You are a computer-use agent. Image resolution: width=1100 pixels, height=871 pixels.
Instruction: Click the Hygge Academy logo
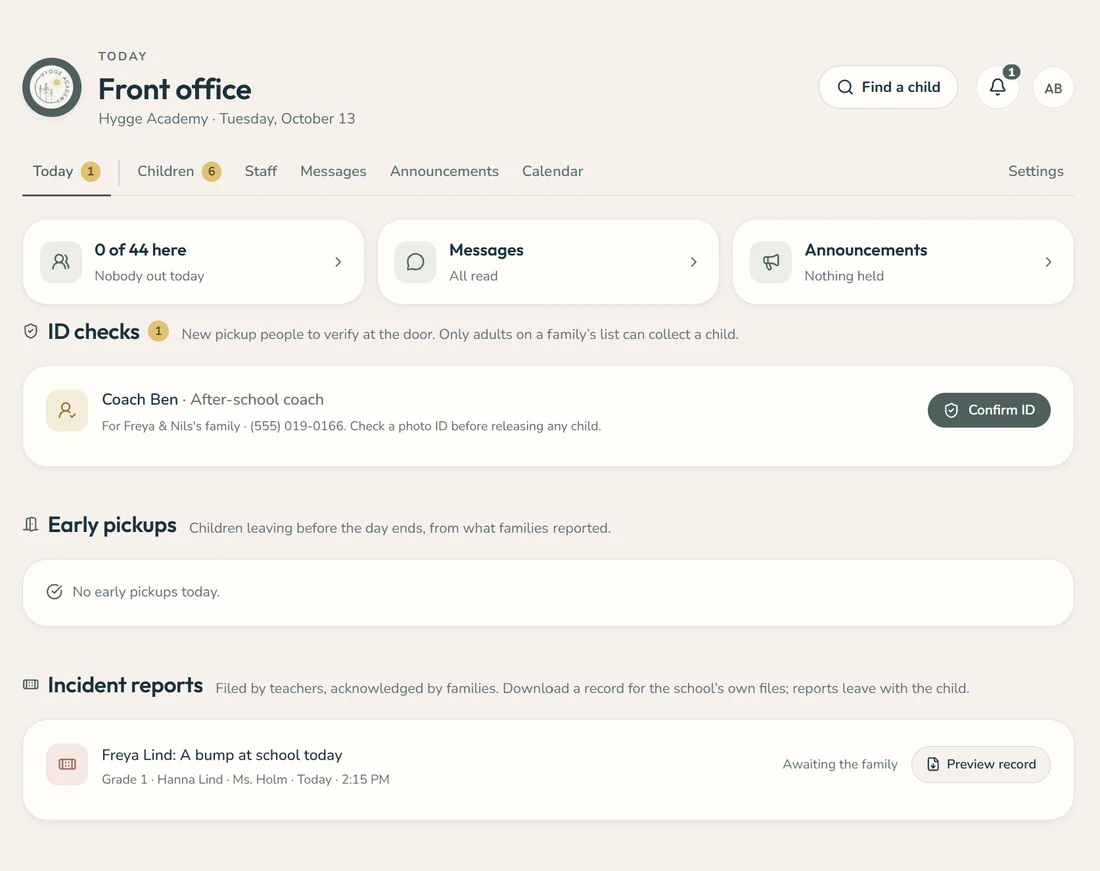(x=52, y=88)
